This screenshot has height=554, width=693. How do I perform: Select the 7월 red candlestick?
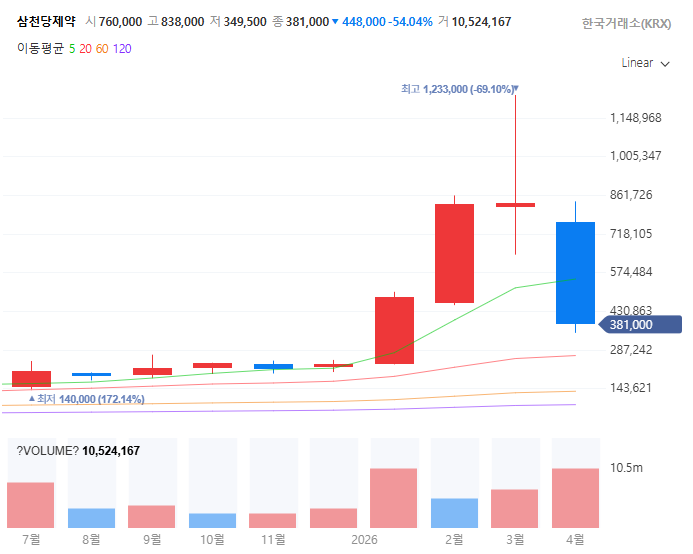click(31, 379)
